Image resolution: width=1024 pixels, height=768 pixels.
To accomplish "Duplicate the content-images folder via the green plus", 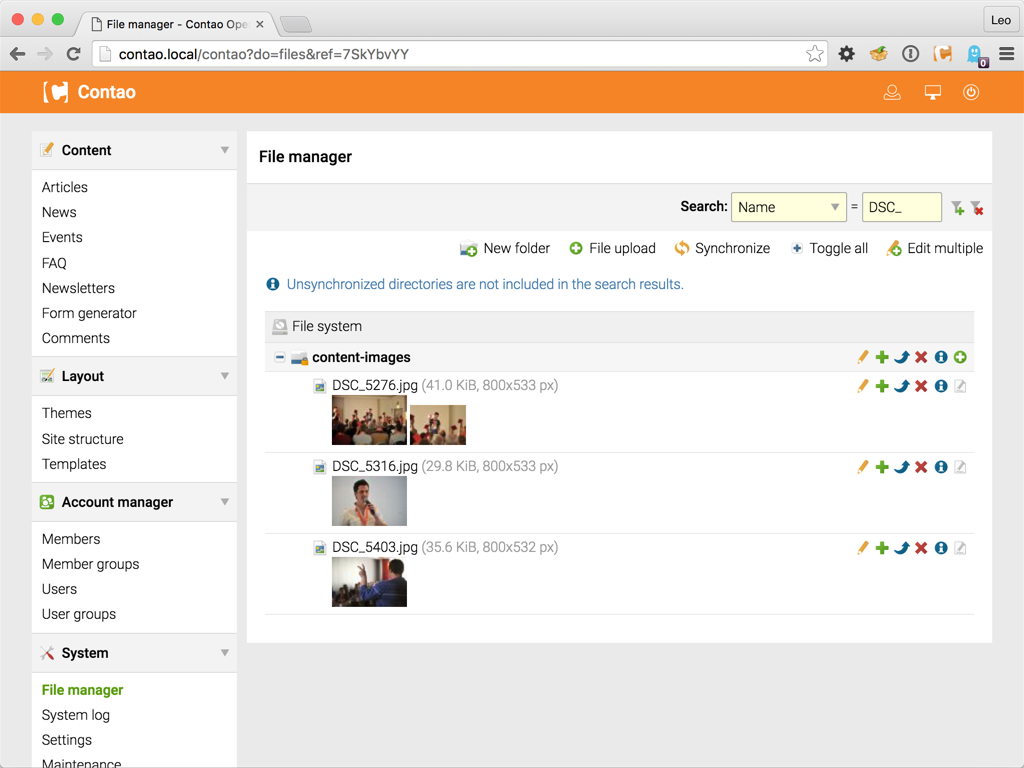I will pos(882,357).
